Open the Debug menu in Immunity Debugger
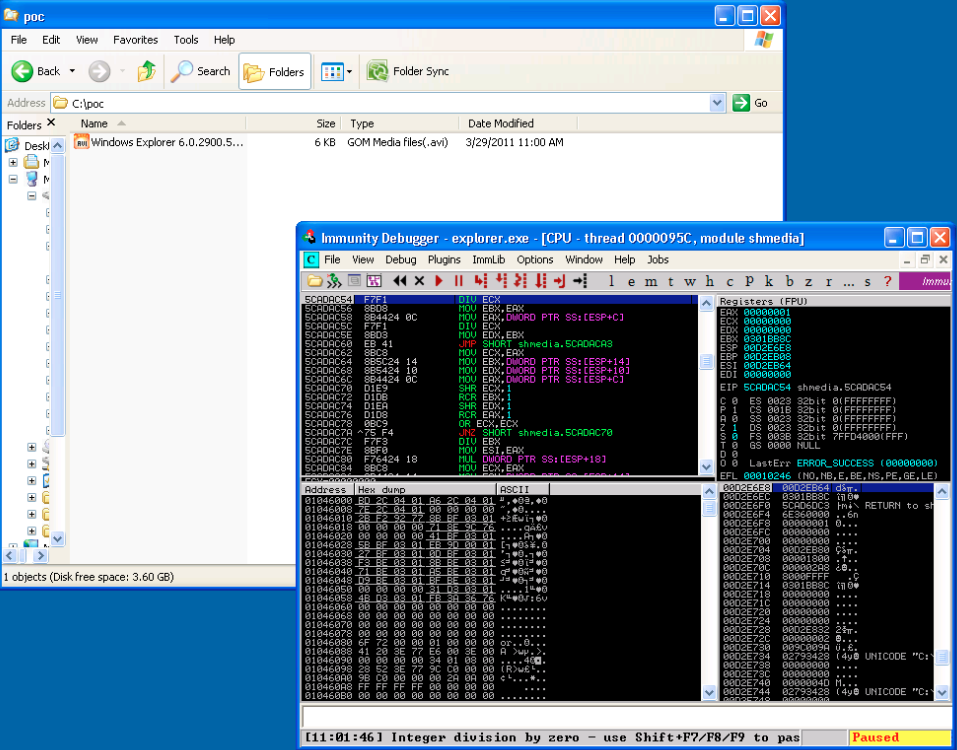 click(400, 259)
